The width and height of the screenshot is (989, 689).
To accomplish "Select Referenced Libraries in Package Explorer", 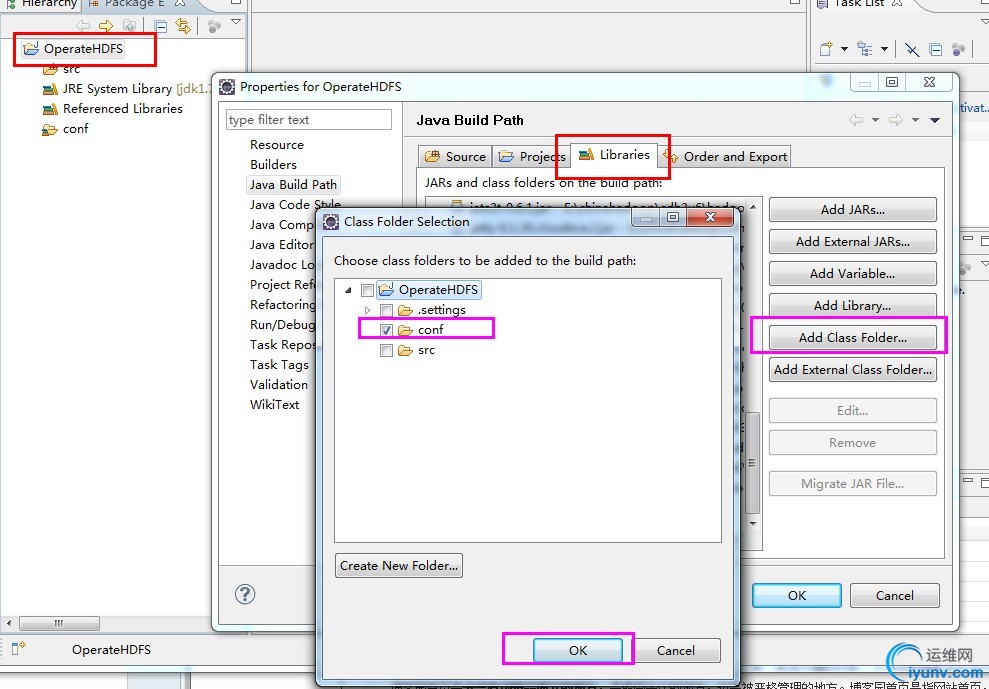I will pos(112,109).
